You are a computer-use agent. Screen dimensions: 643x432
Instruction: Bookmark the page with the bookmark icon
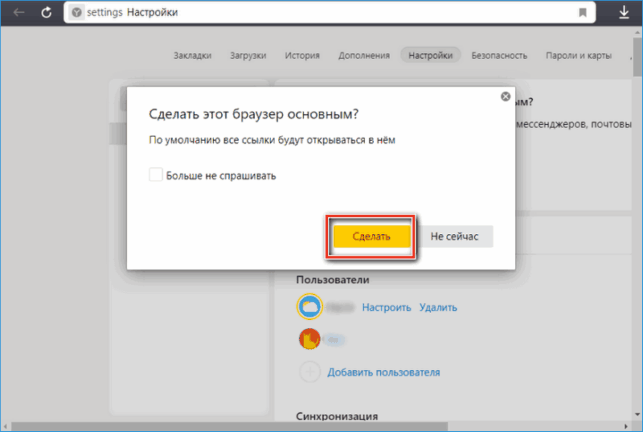tap(583, 13)
